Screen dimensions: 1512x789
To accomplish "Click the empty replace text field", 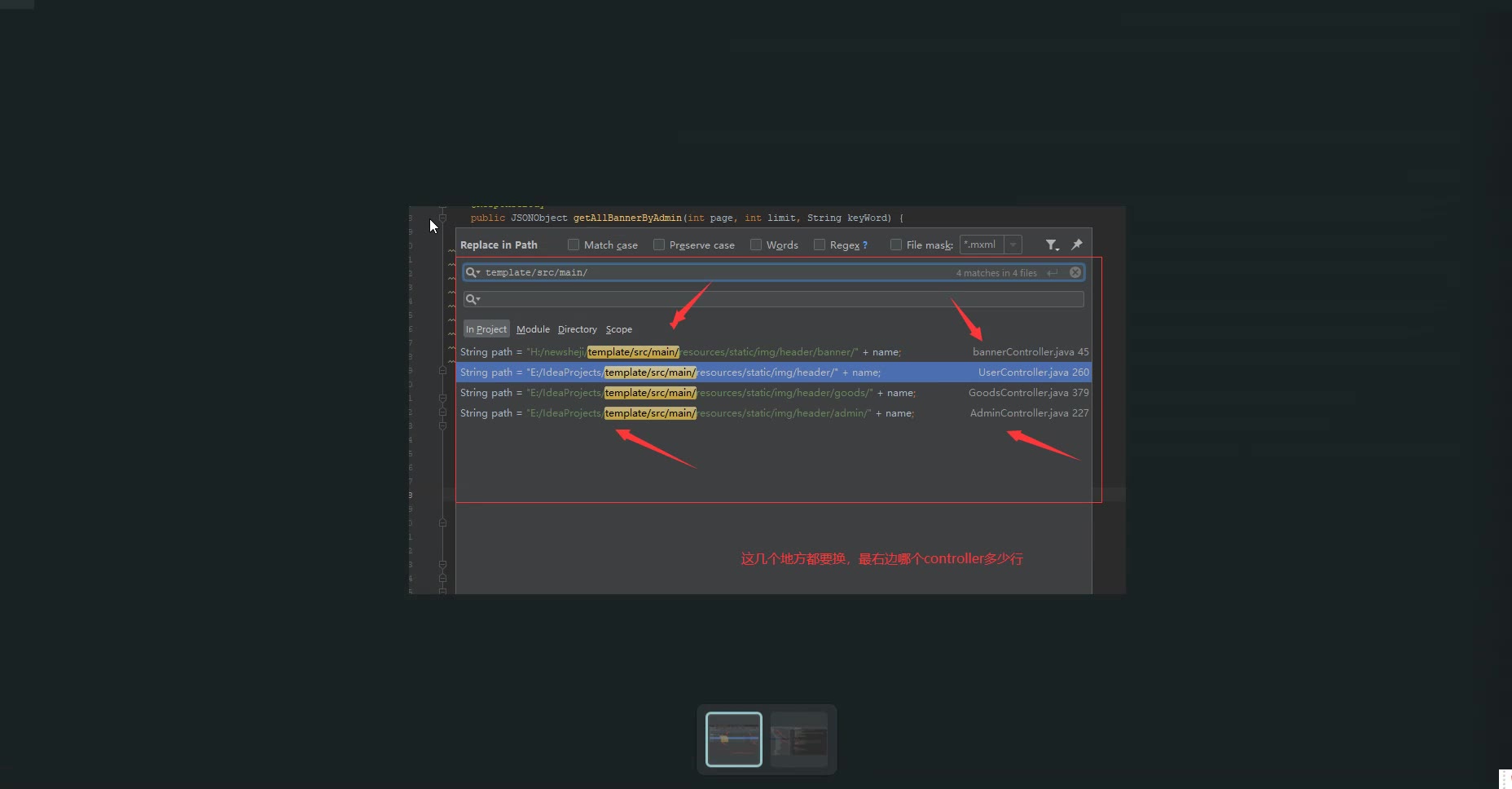I will click(x=773, y=299).
